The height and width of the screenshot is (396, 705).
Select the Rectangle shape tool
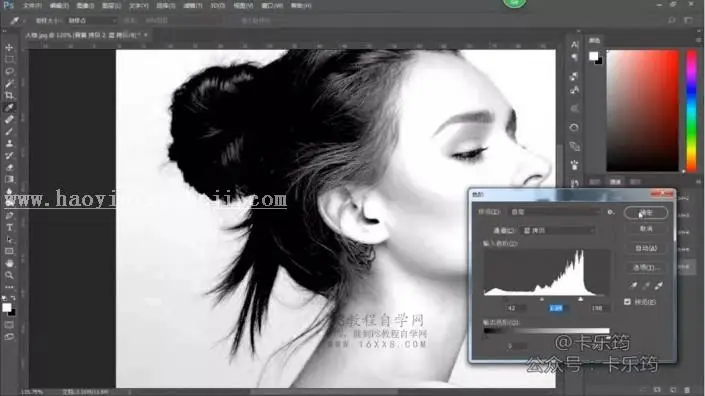pyautogui.click(x=9, y=251)
